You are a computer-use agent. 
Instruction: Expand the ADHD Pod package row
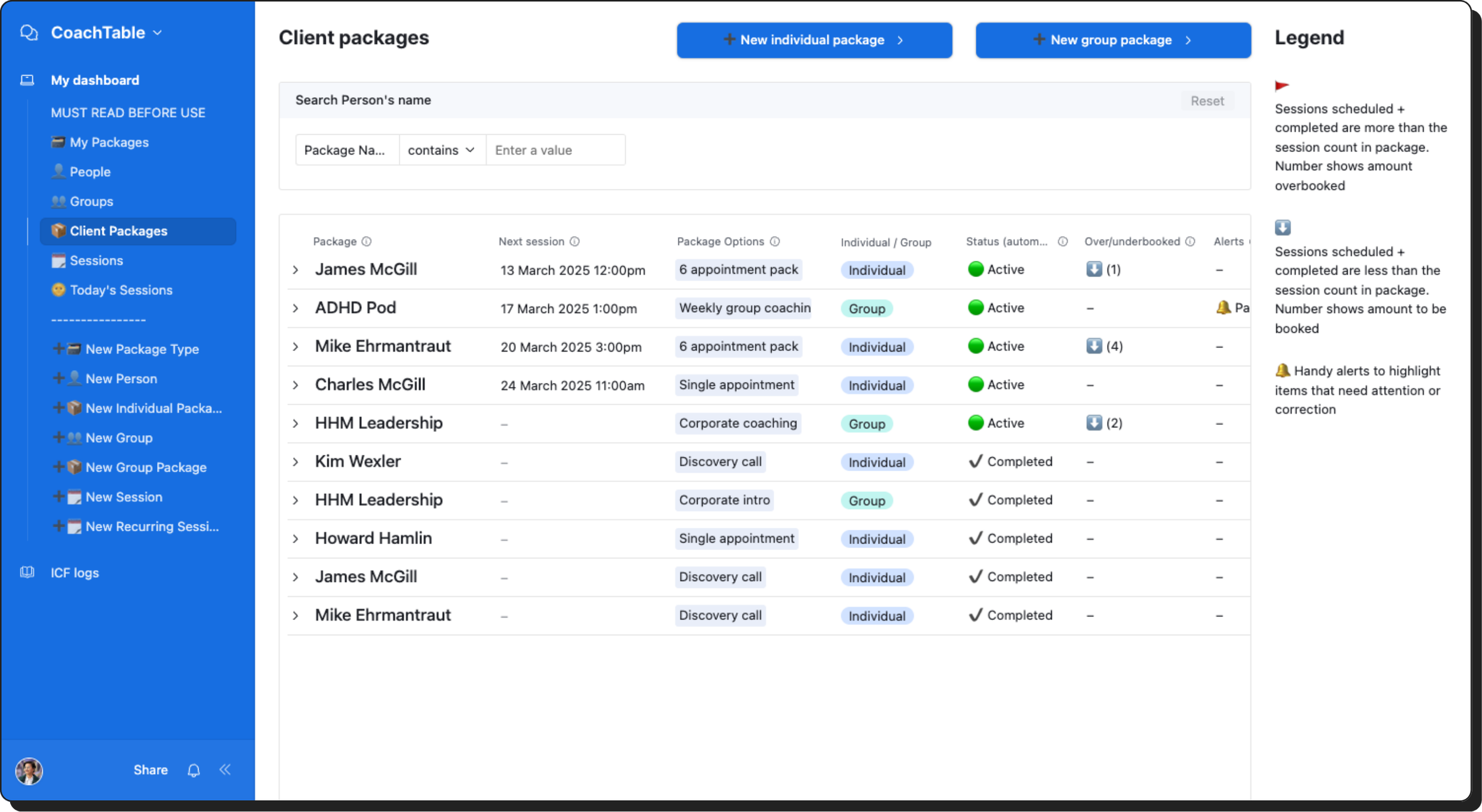click(x=296, y=308)
